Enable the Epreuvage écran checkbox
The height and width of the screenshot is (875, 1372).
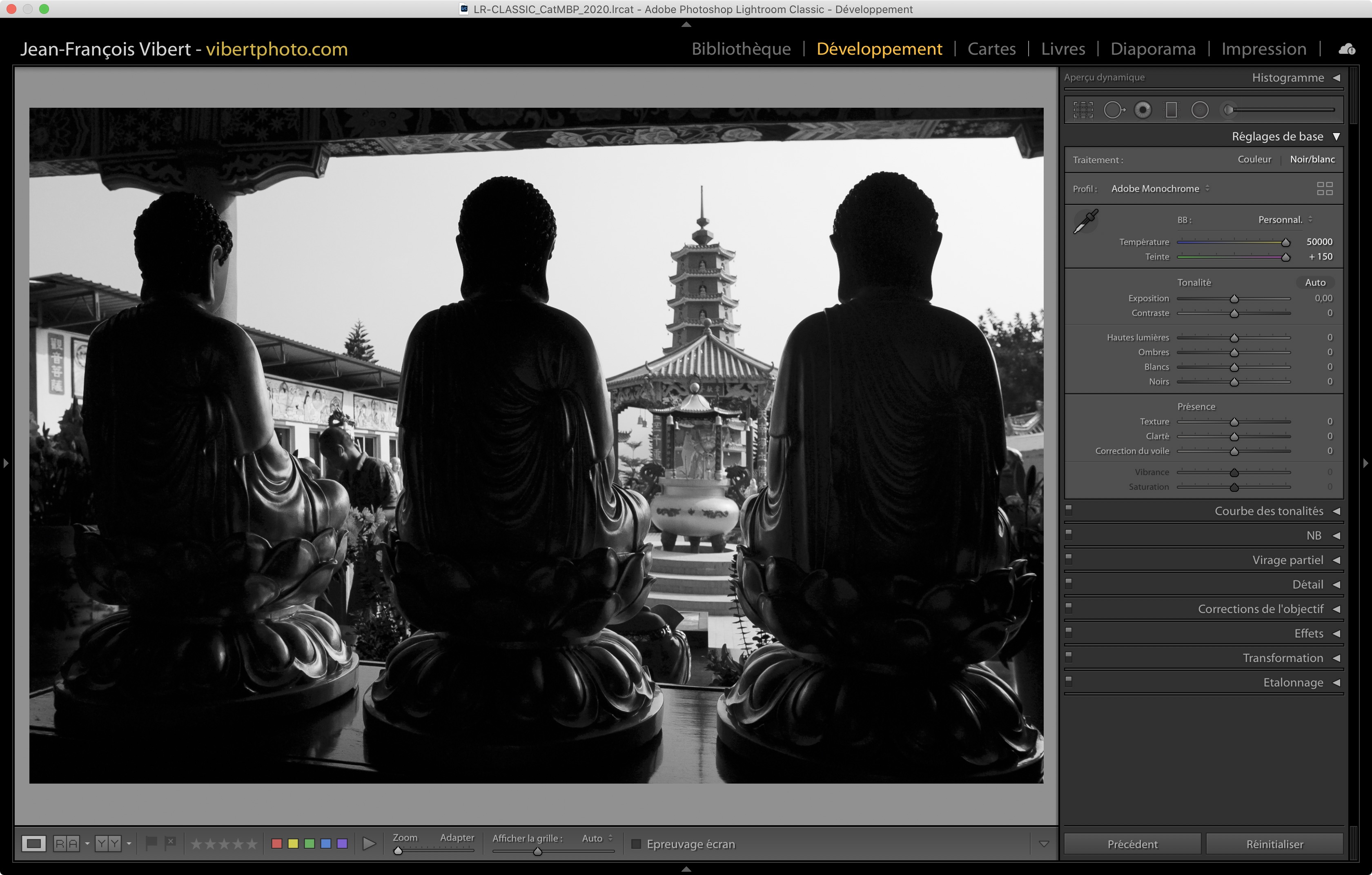pos(637,844)
